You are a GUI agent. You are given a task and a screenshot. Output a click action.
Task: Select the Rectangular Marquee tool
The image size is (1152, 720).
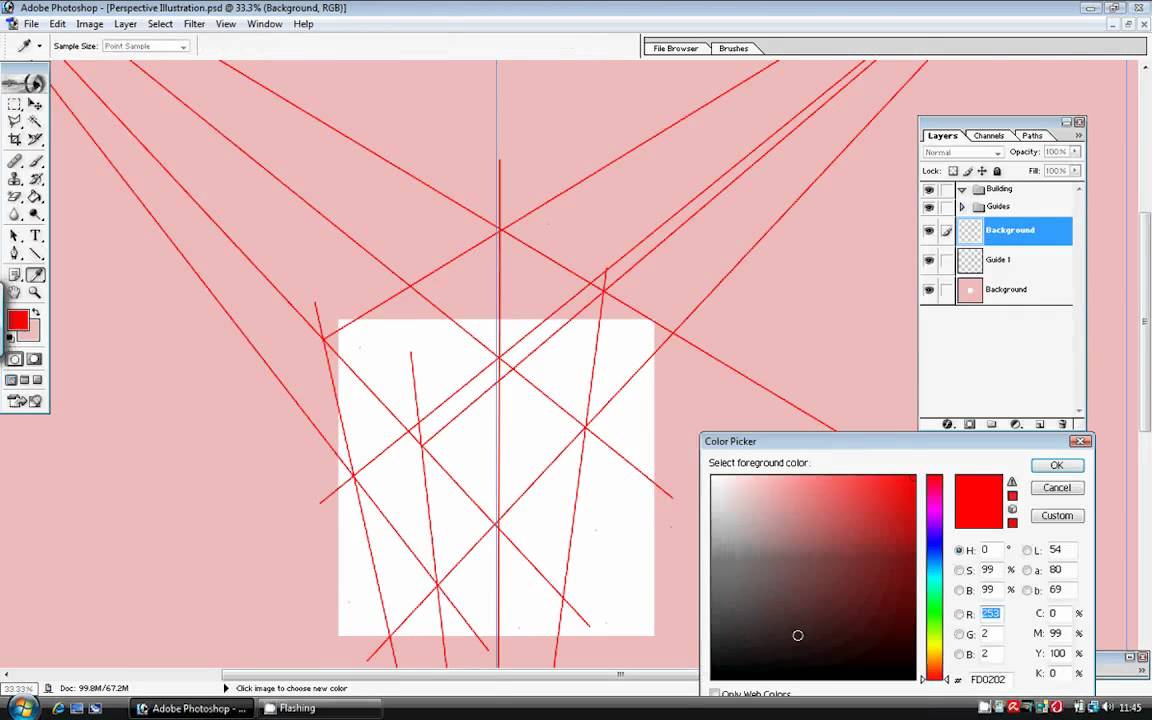[14, 104]
